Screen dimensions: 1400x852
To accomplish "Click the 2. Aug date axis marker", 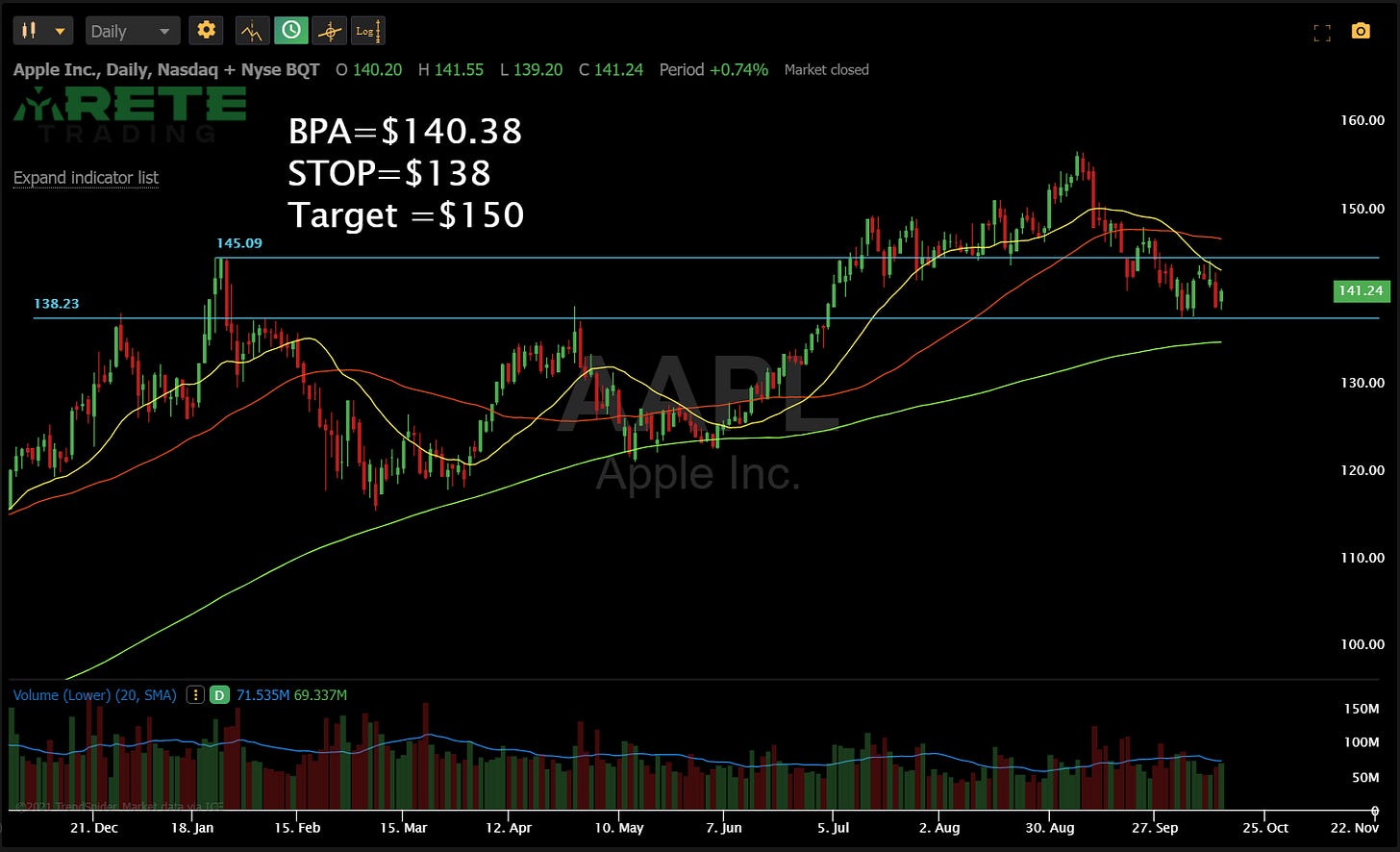I will [939, 828].
